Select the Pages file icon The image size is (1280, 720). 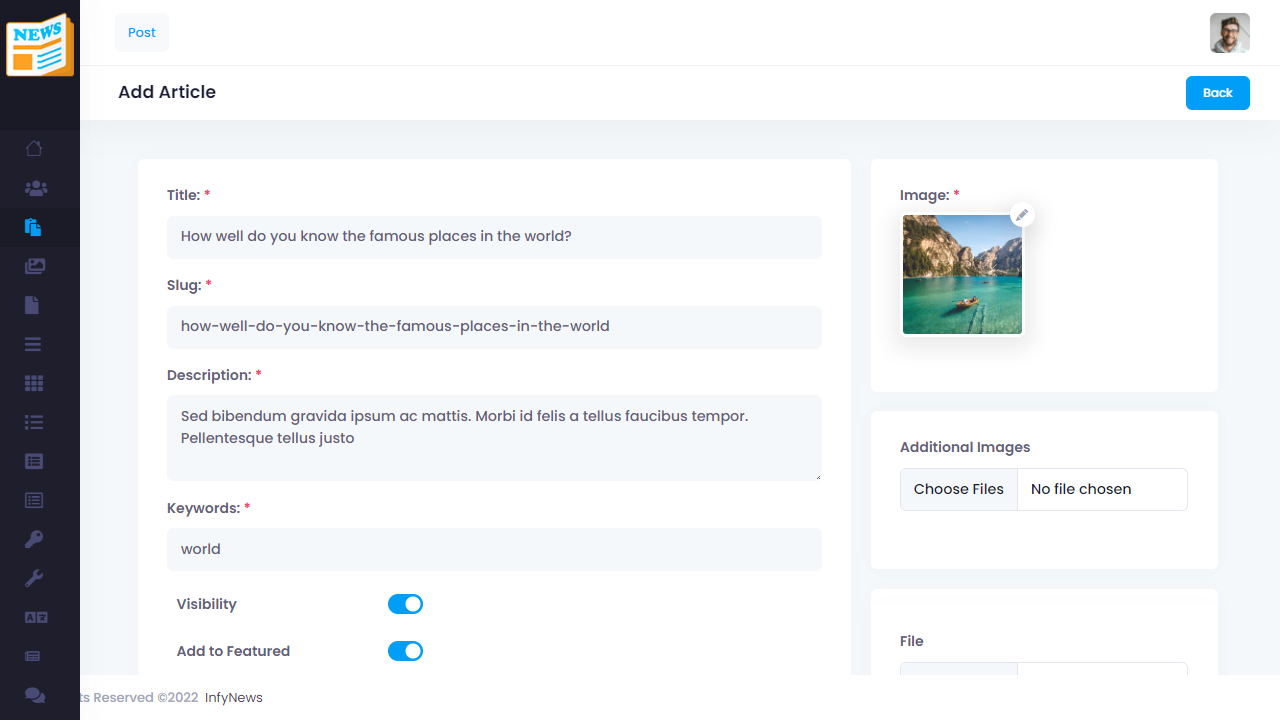point(33,305)
